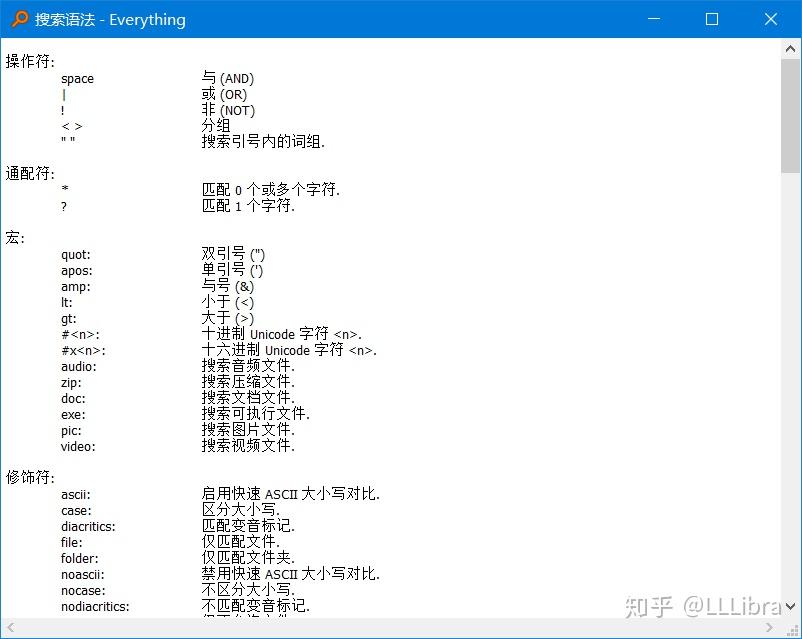Screen dimensions: 802x639
Task: Click 不匹配变音标记 description
Action: point(256,605)
